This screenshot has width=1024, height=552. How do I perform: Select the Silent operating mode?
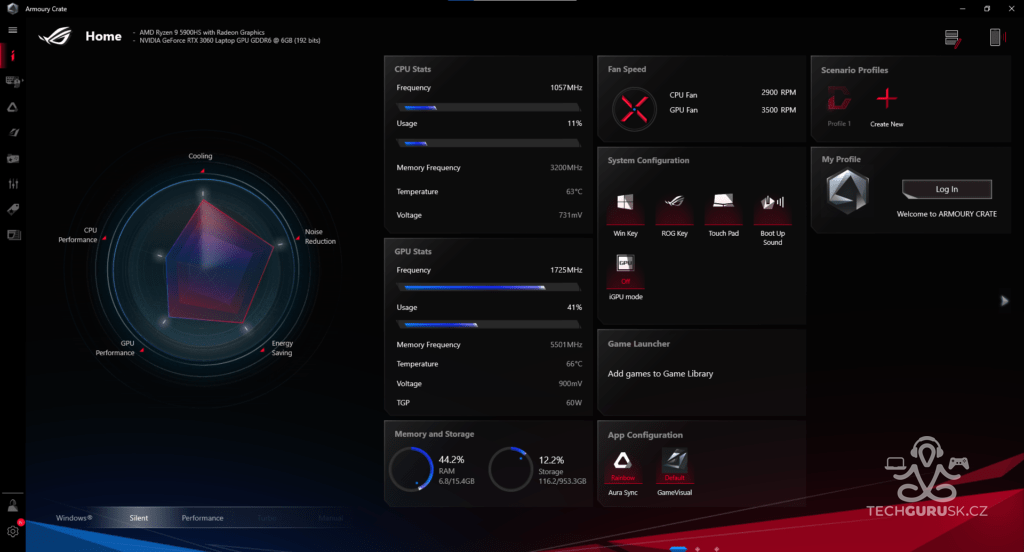click(138, 517)
